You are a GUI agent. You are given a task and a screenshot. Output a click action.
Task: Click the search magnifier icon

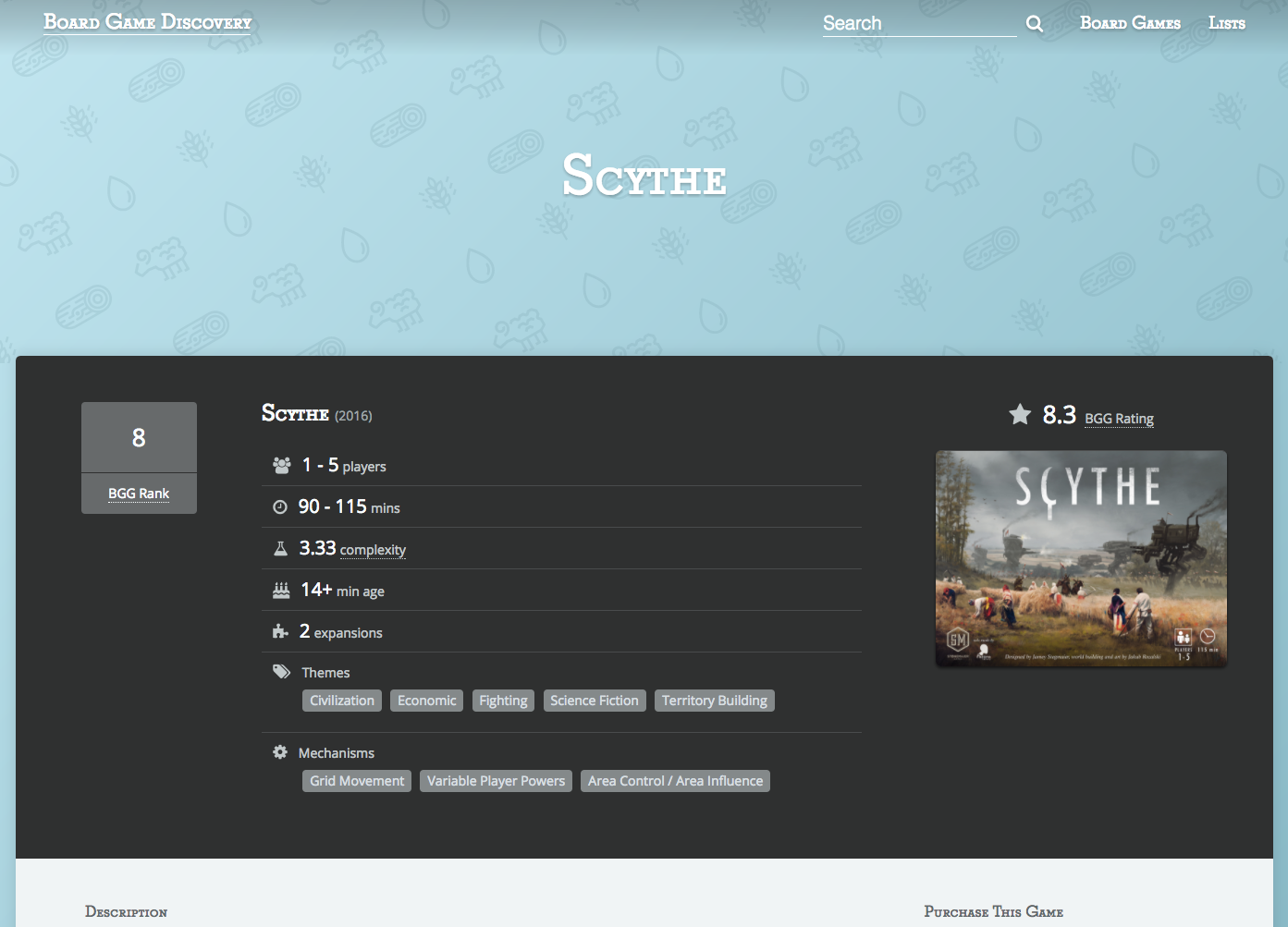coord(1035,24)
